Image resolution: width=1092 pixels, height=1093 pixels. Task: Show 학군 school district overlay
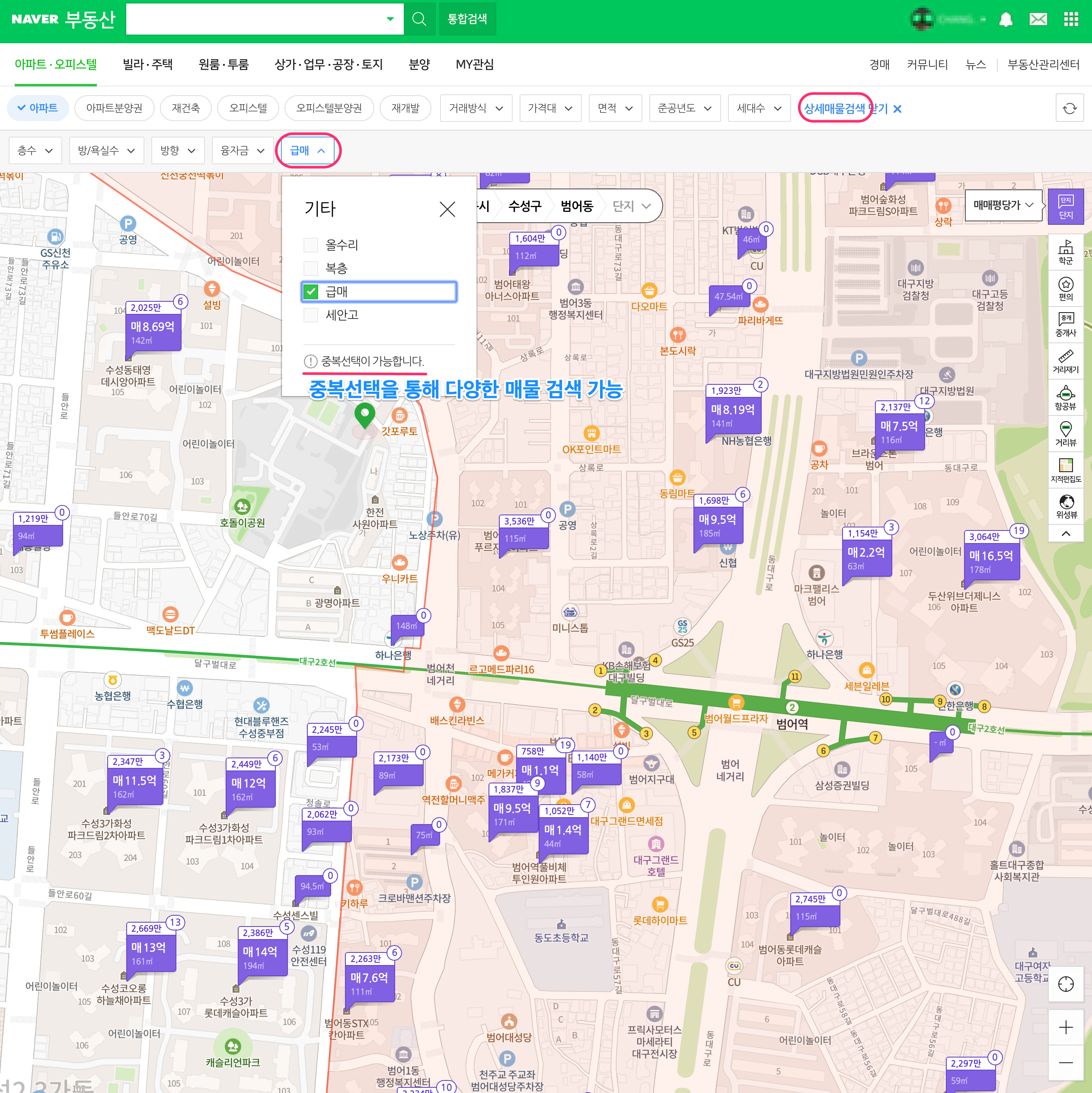[1065, 252]
